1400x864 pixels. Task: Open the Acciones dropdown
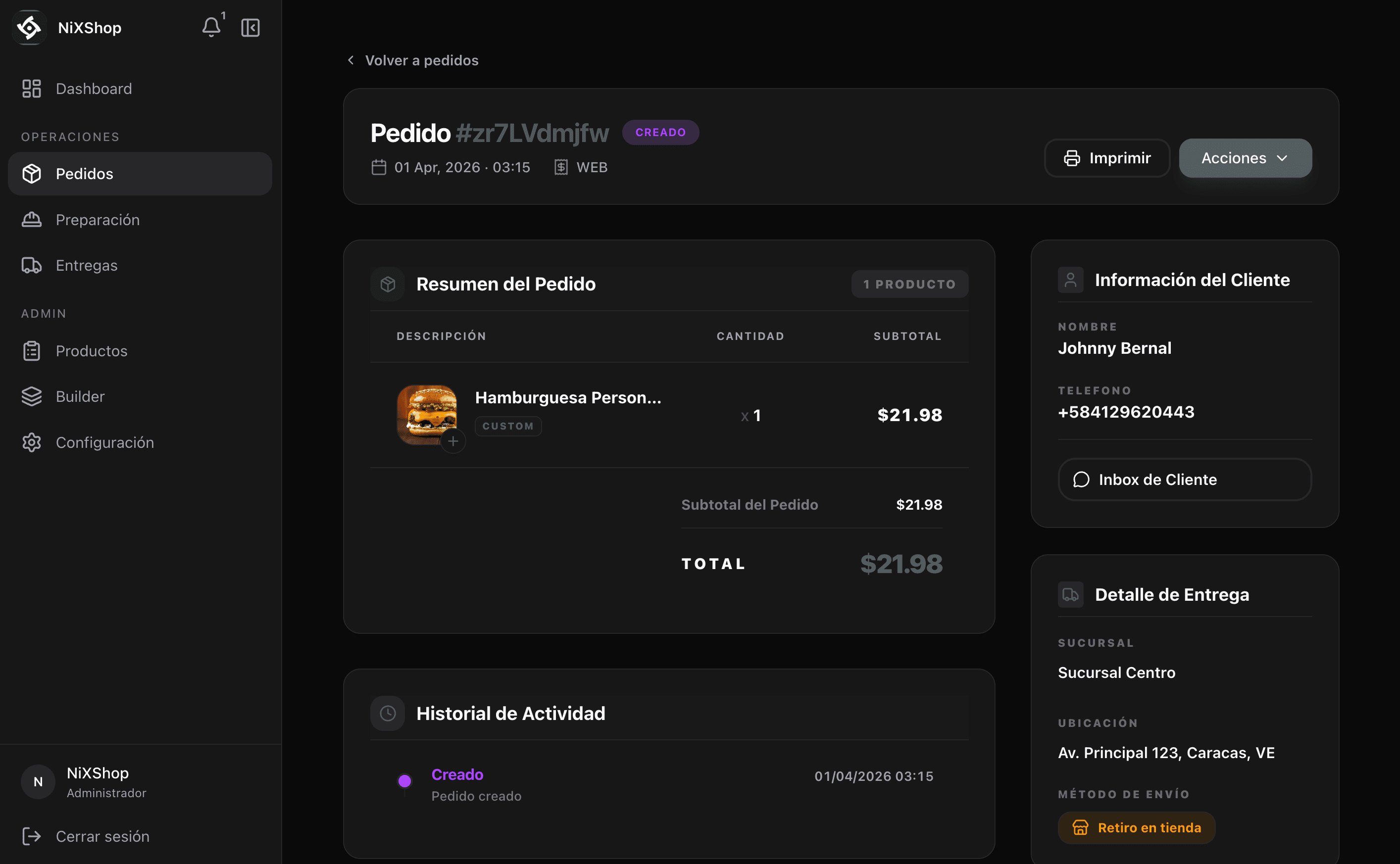click(1245, 158)
